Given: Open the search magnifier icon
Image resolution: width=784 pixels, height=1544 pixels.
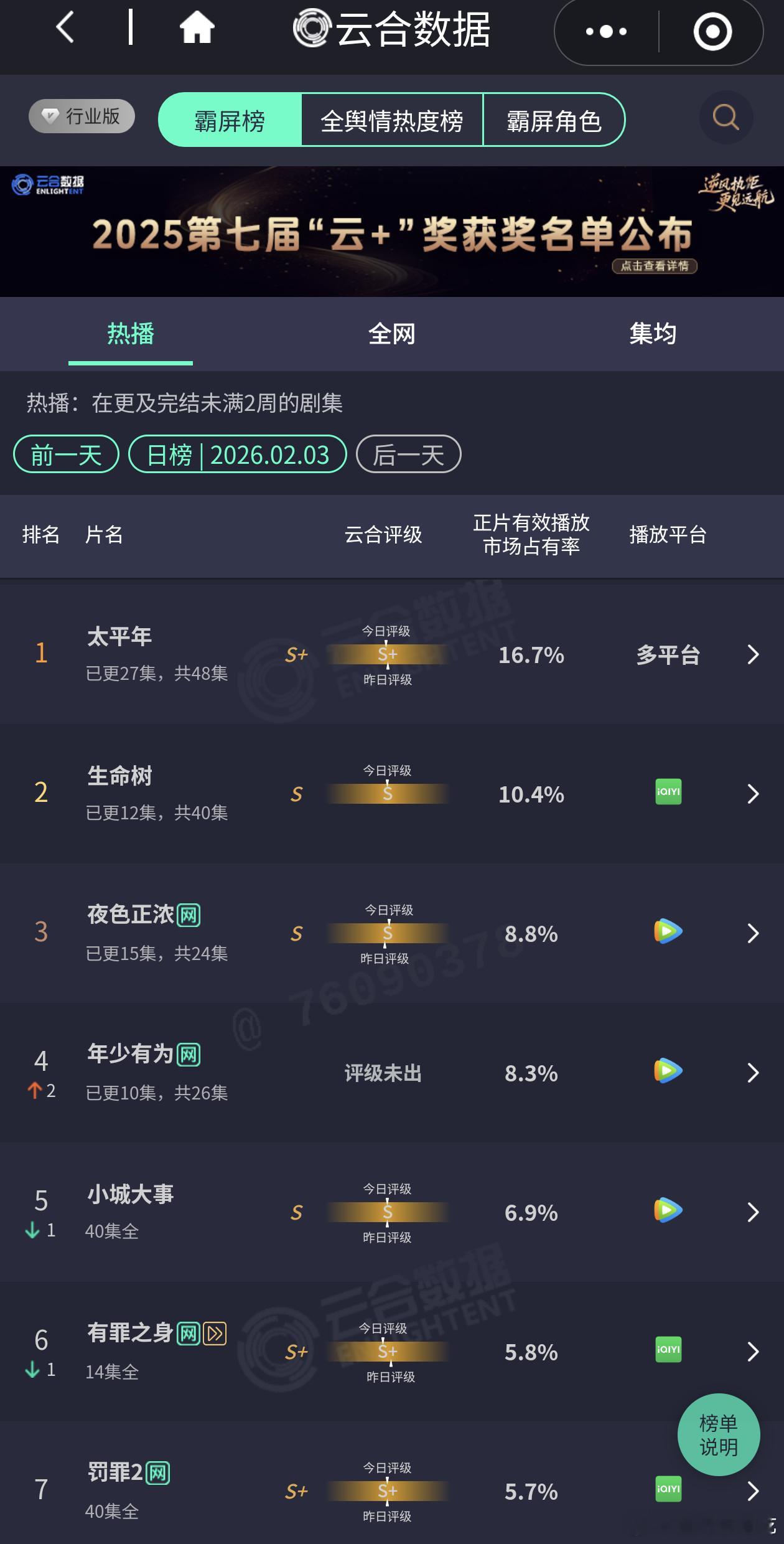Looking at the screenshot, I should 724,117.
